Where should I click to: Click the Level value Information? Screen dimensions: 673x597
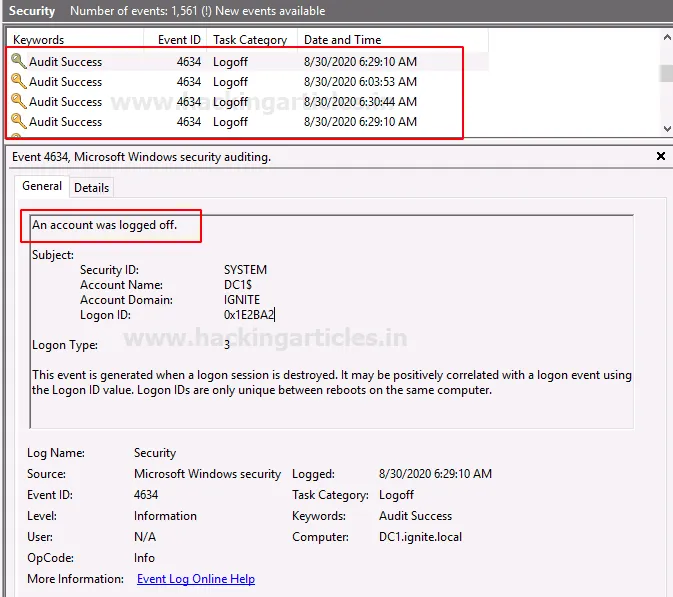coord(165,516)
